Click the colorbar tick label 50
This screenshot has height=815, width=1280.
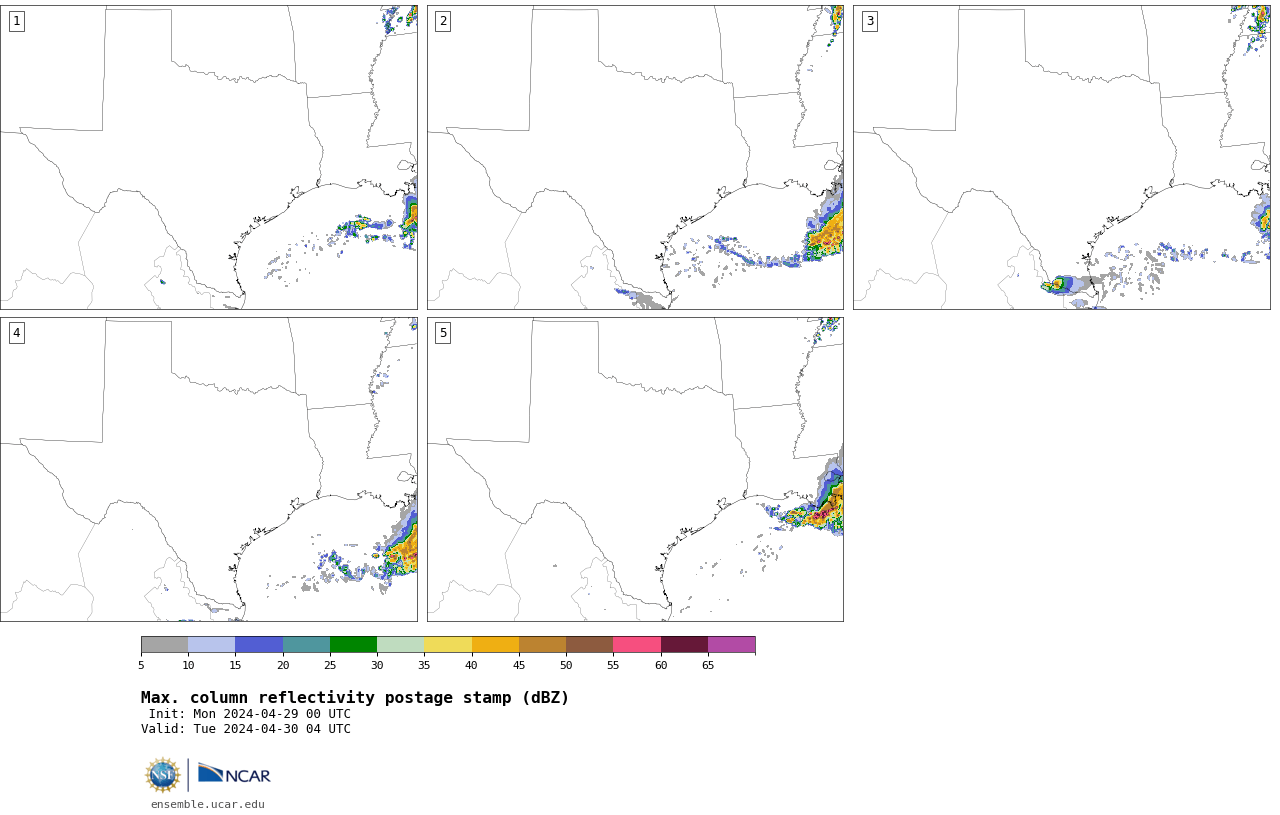click(x=566, y=665)
